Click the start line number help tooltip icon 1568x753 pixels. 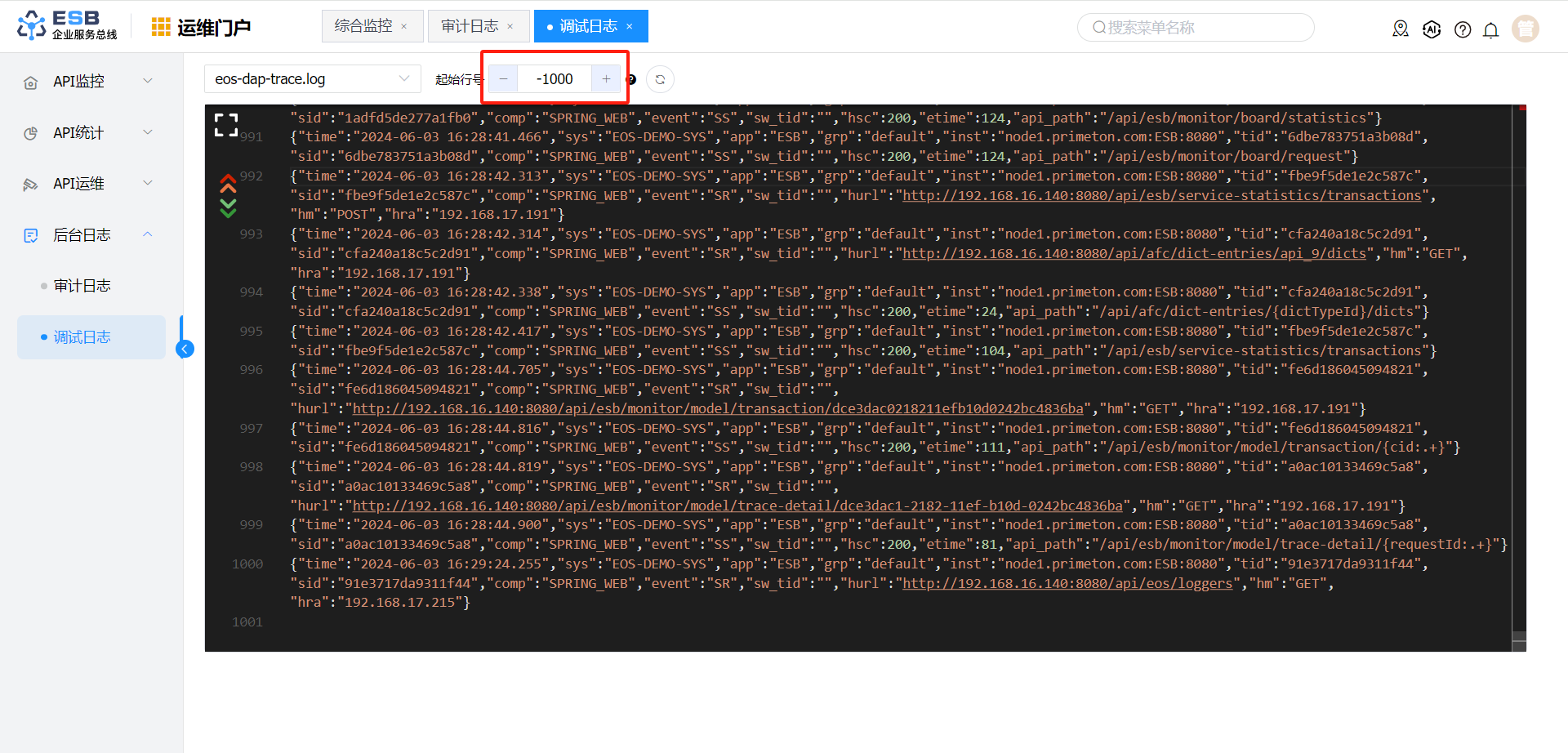[x=631, y=79]
